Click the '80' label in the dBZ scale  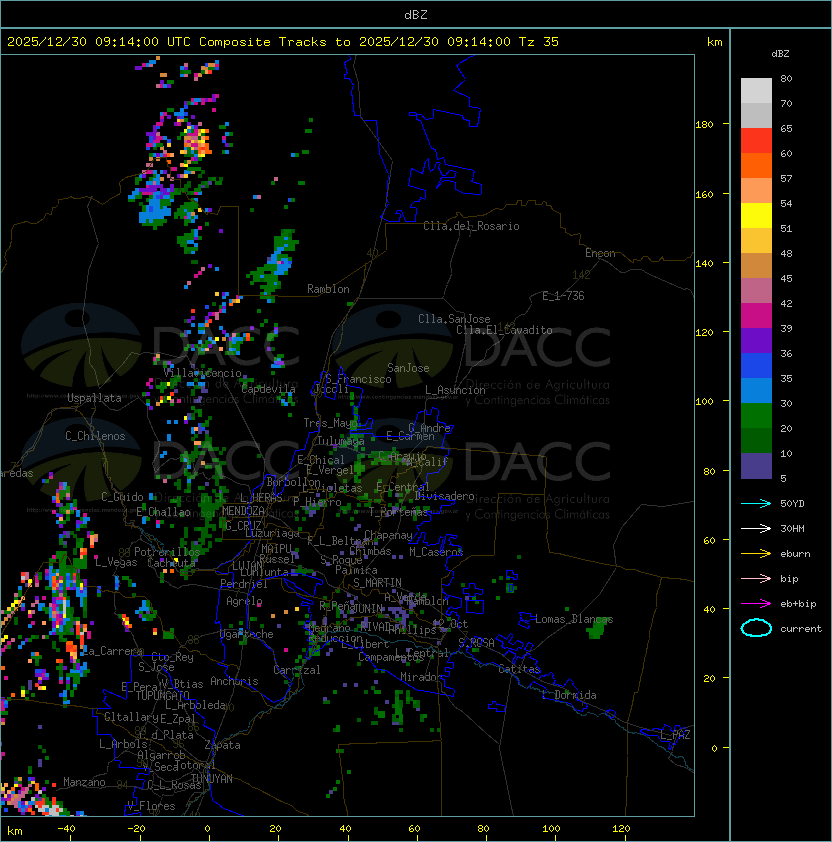786,78
